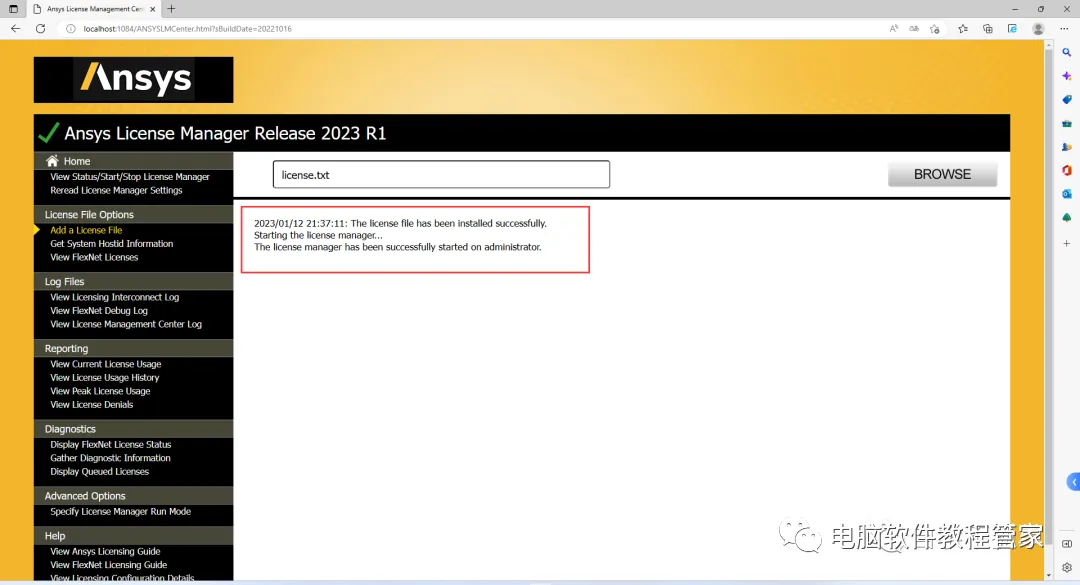Open View Status/Start/Stop License Manager
This screenshot has width=1080, height=585.
[x=129, y=177]
